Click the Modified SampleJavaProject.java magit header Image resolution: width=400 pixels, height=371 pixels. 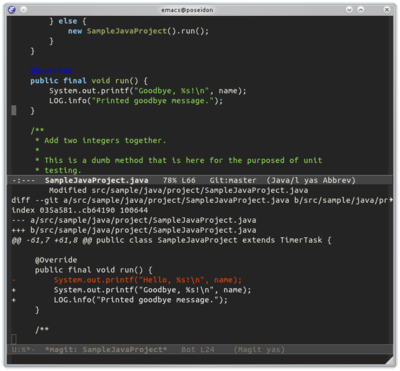pos(178,190)
